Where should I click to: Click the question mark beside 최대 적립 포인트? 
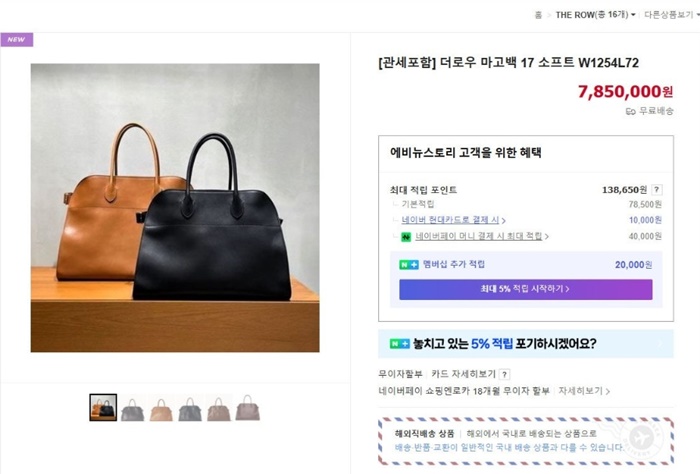pyautogui.click(x=656, y=190)
